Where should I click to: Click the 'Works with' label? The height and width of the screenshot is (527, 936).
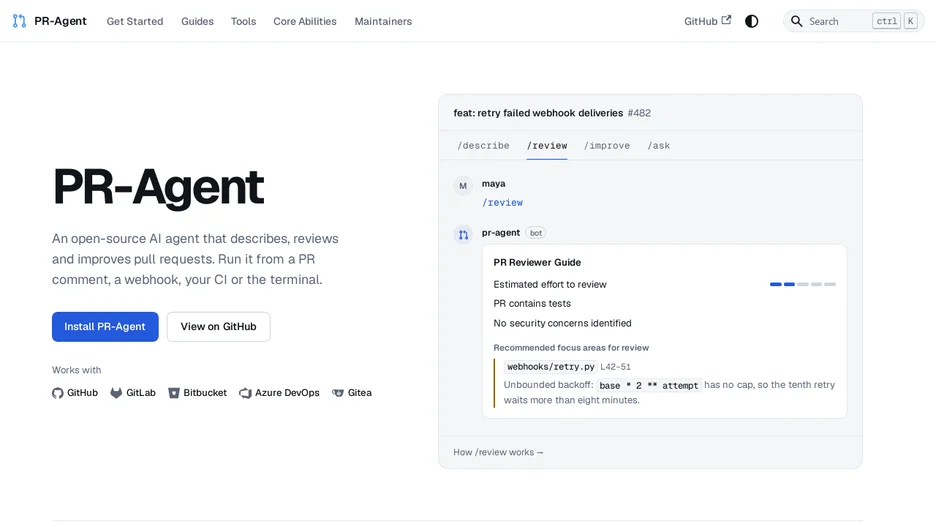click(76, 370)
